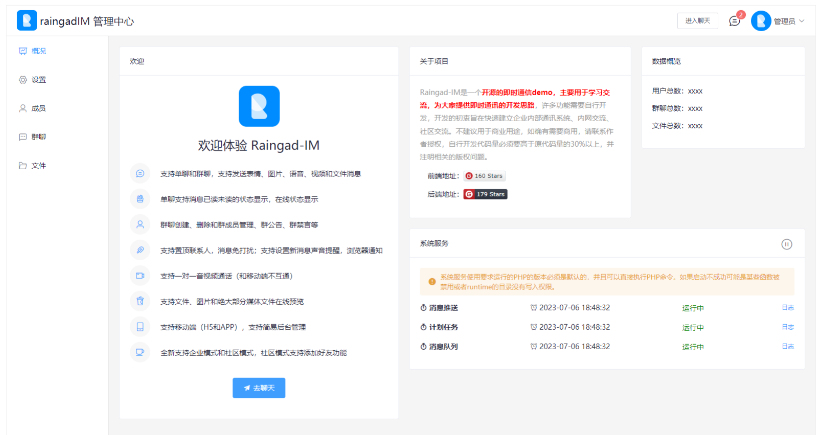The image size is (817, 435).
Task: Open the 设置 settings sidebar item
Action: [x=33, y=79]
